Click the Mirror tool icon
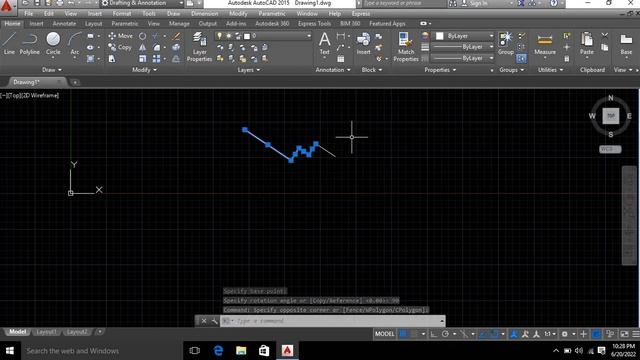 142,47
